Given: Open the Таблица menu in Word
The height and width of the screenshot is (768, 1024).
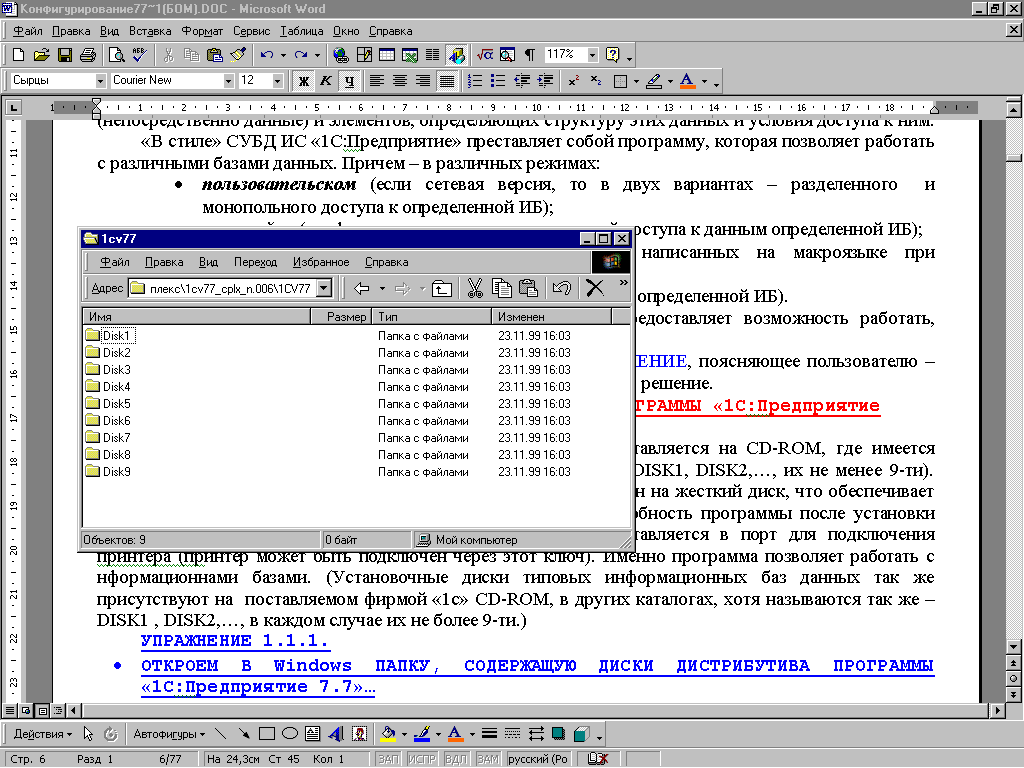Looking at the screenshot, I should click(302, 31).
